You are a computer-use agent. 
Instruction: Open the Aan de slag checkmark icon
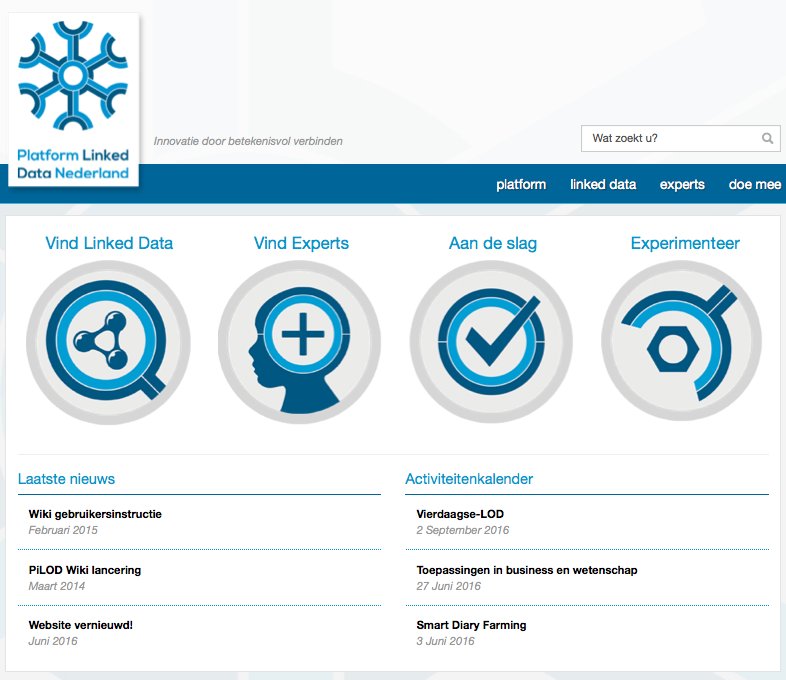(491, 342)
